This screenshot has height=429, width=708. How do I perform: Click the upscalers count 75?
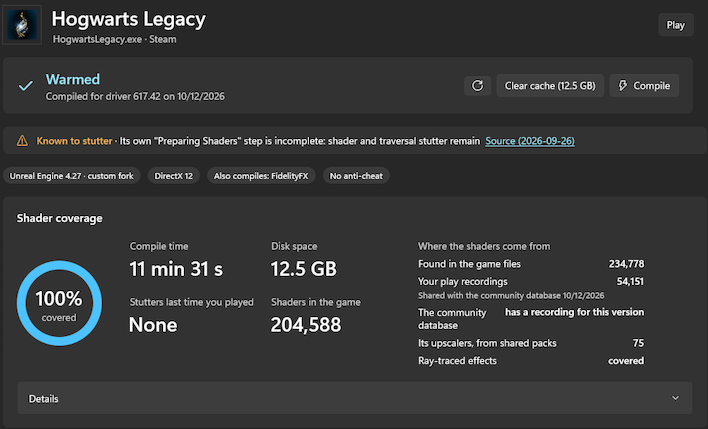638,343
